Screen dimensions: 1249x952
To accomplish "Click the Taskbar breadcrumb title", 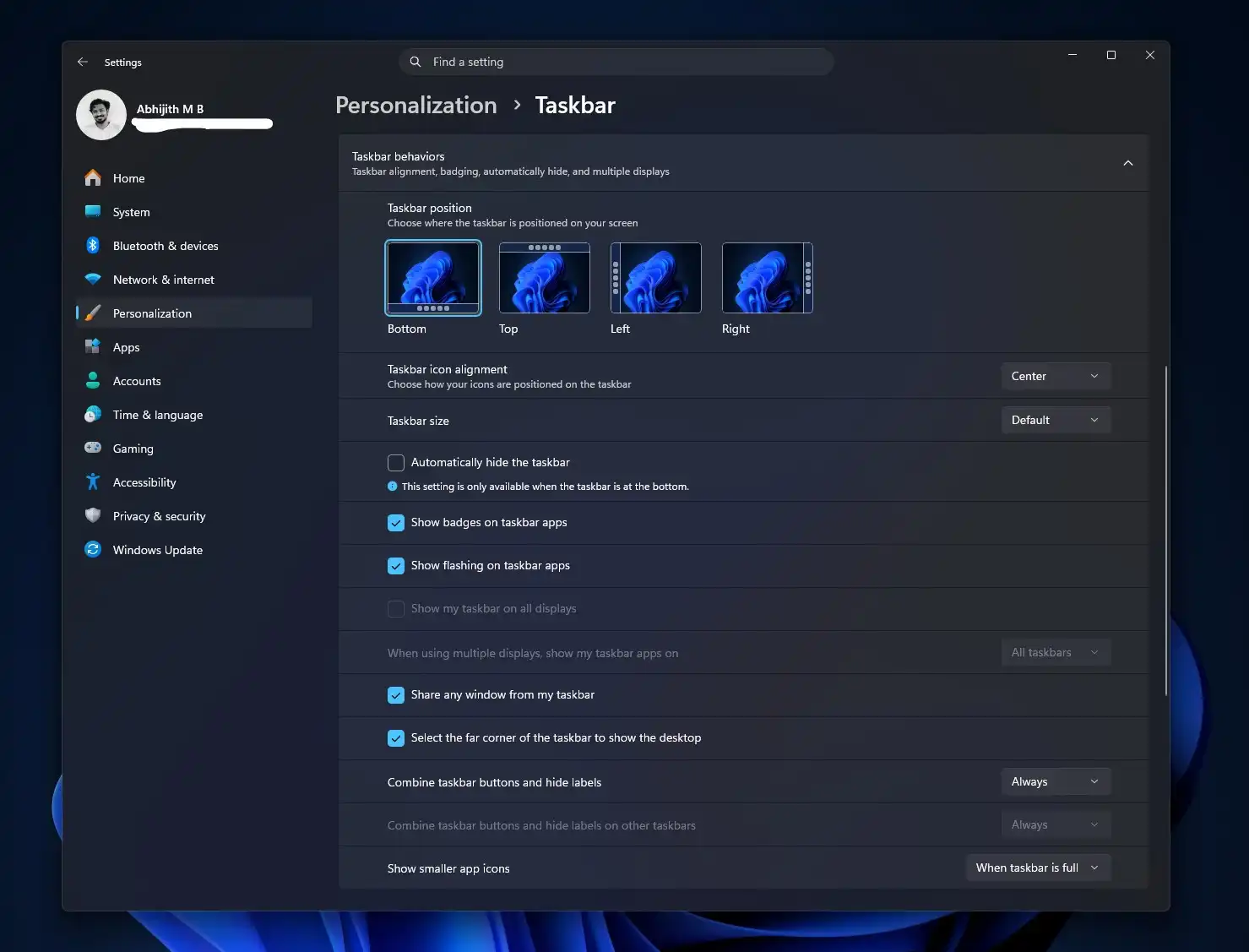I will point(575,106).
